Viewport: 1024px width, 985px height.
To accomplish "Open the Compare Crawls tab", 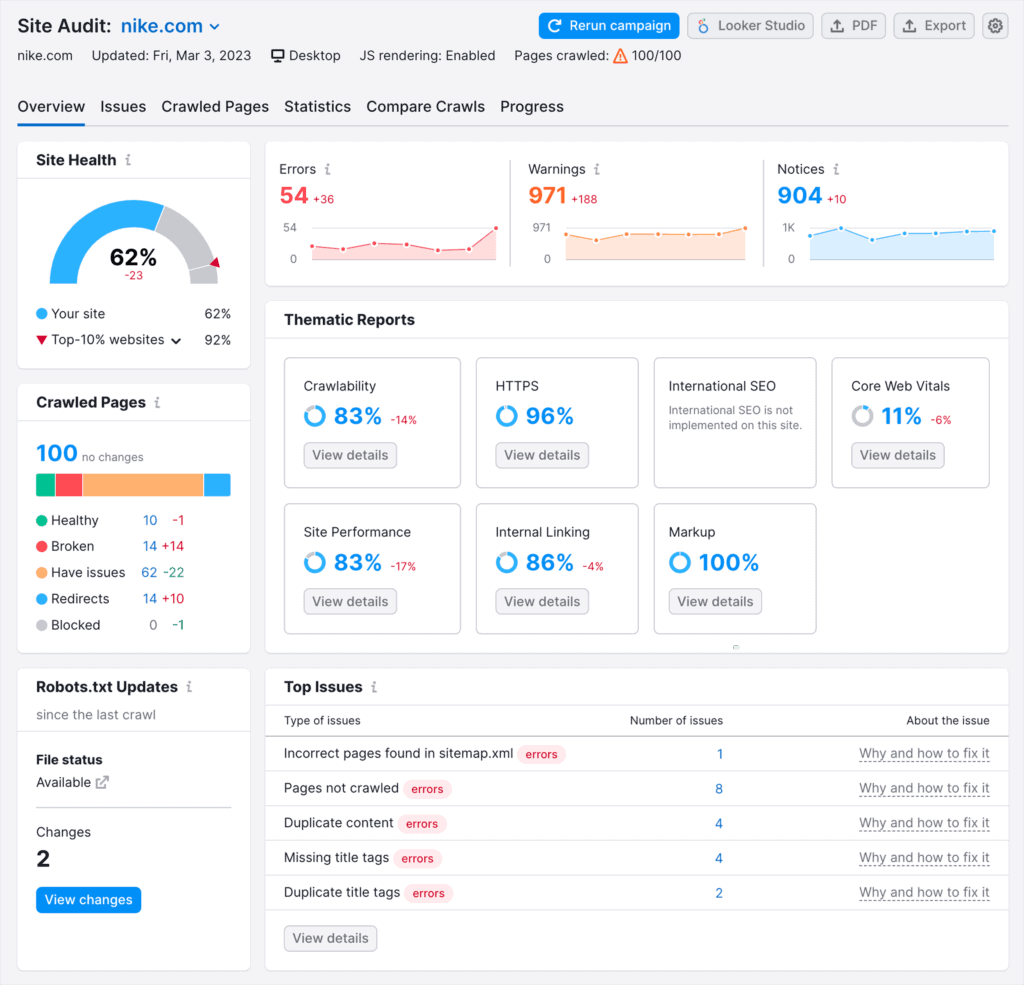I will [425, 107].
